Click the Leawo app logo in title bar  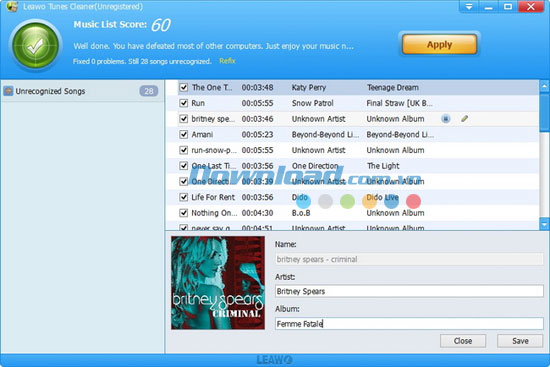tap(12, 6)
